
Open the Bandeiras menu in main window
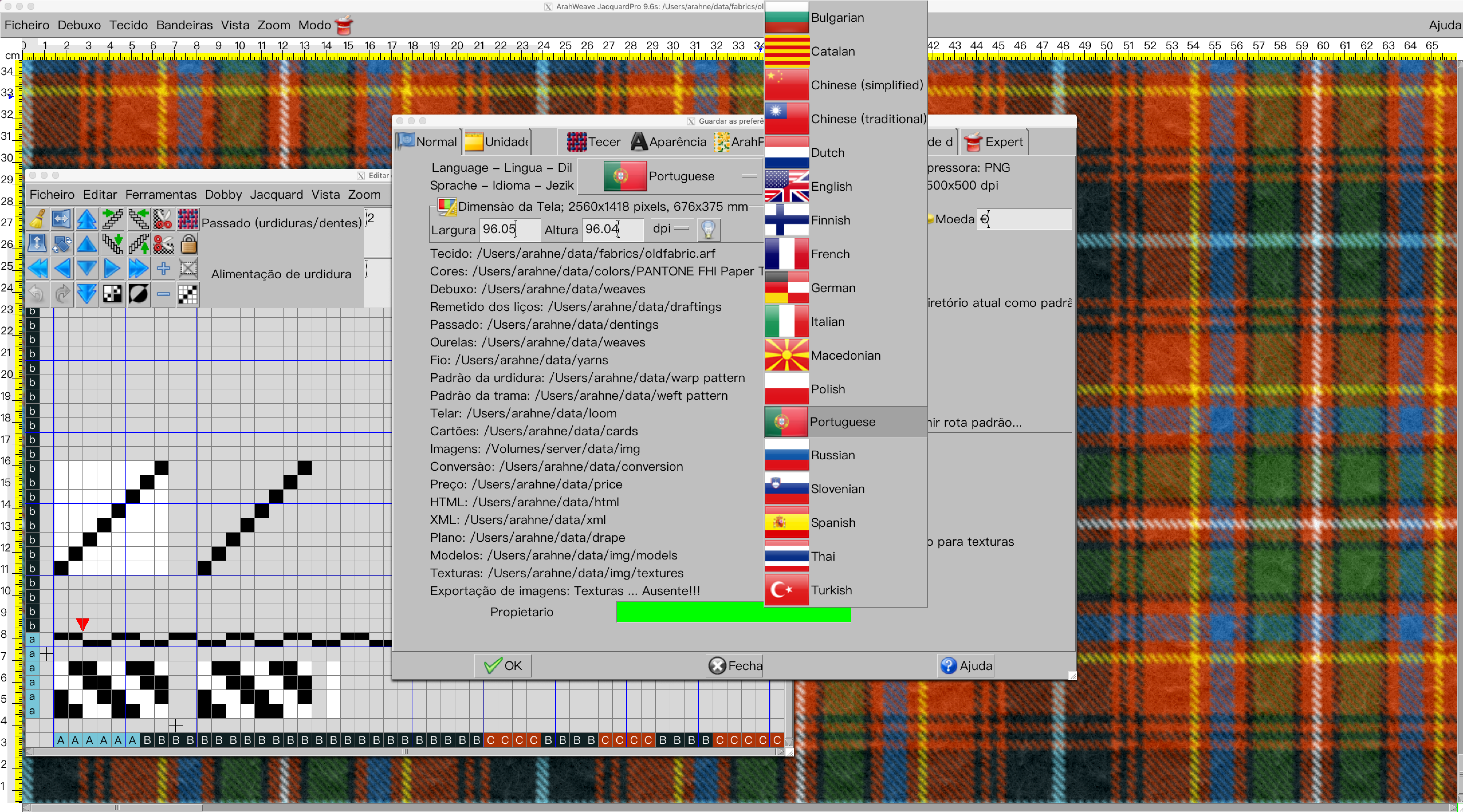point(184,25)
